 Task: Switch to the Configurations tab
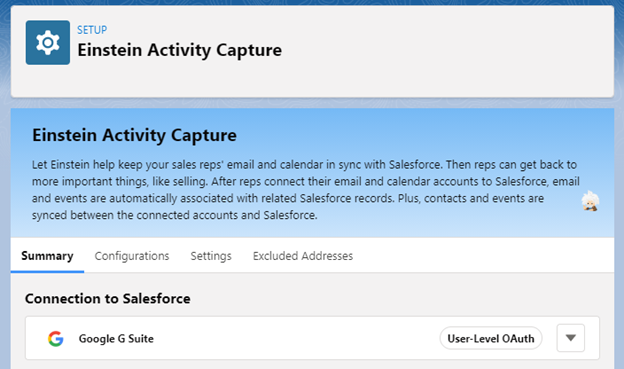tap(132, 256)
